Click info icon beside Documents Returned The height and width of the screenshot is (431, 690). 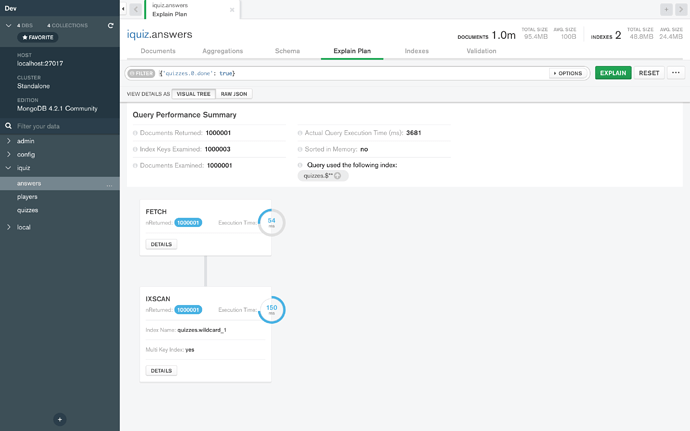click(x=136, y=133)
